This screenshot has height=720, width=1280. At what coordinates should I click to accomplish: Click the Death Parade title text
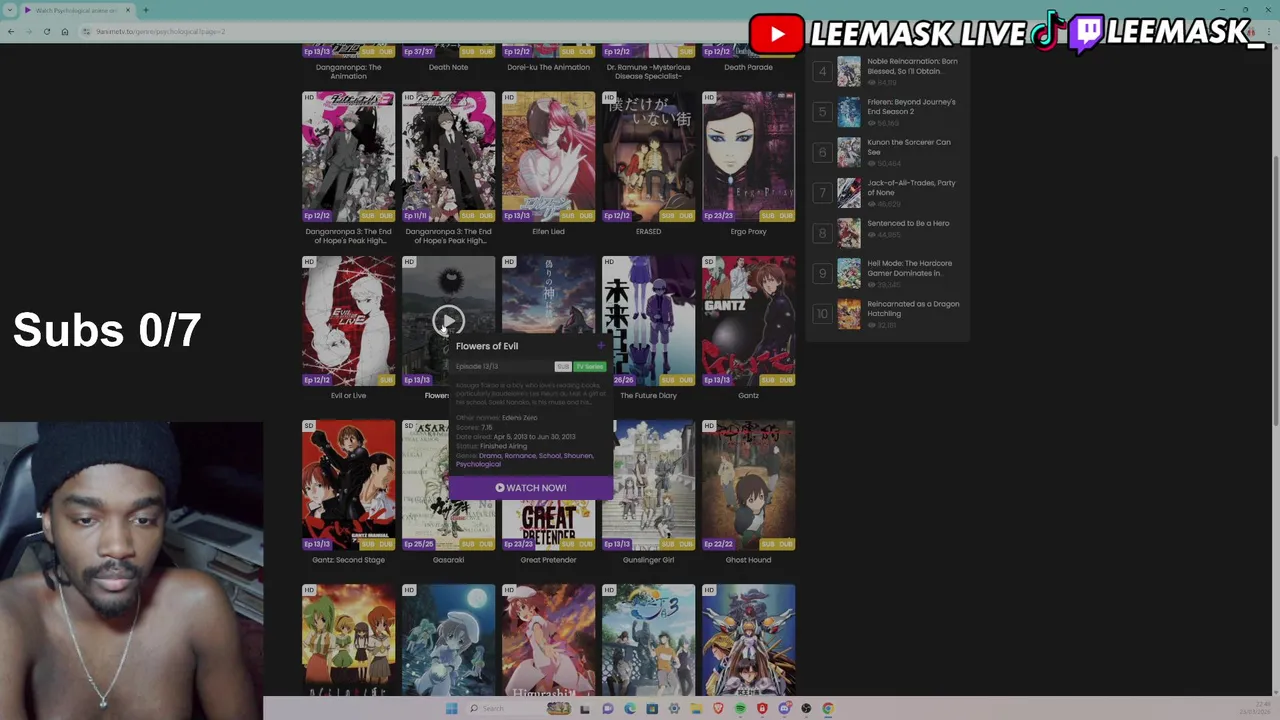748,67
